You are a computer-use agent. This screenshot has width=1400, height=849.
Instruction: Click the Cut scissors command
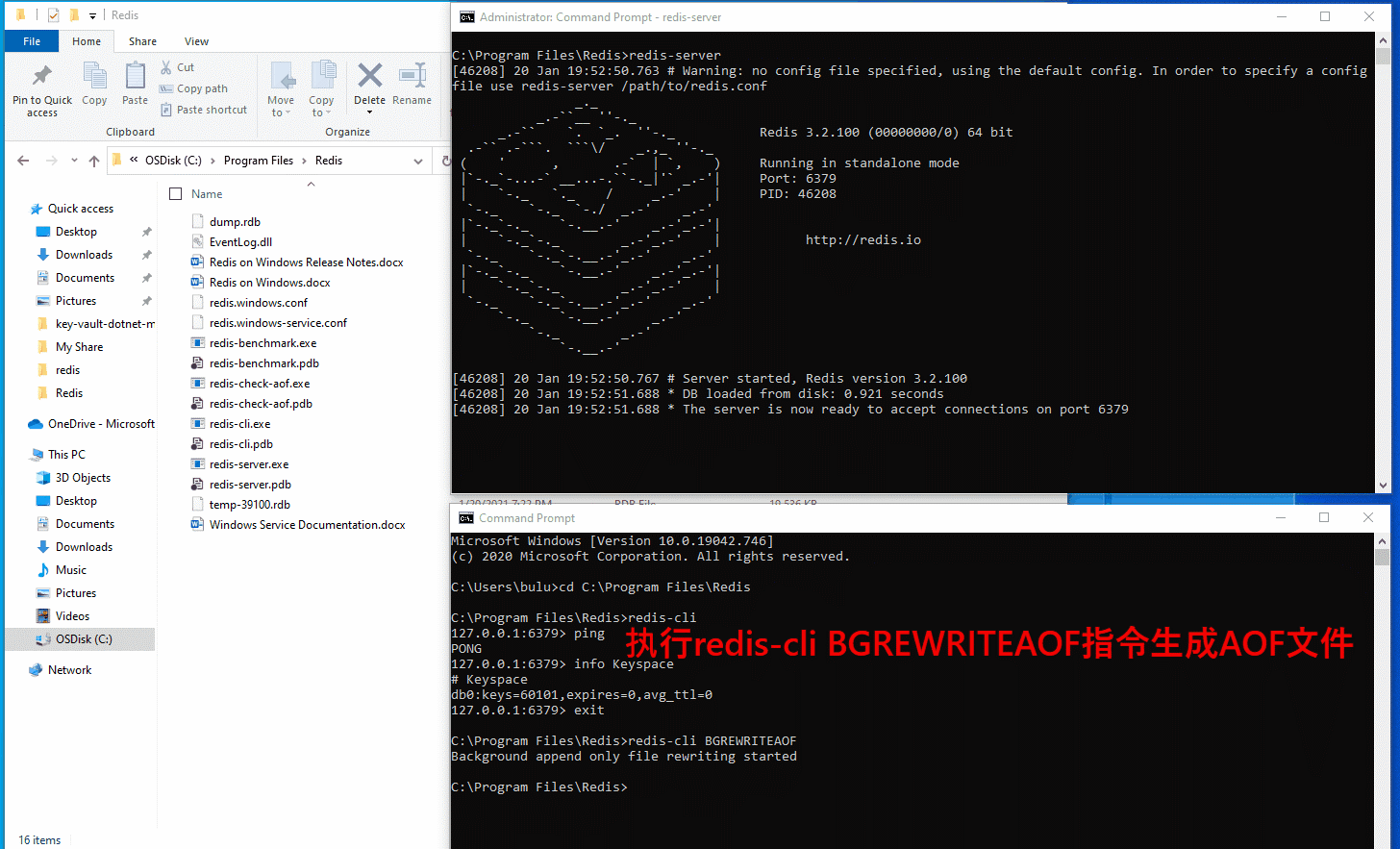click(x=178, y=67)
